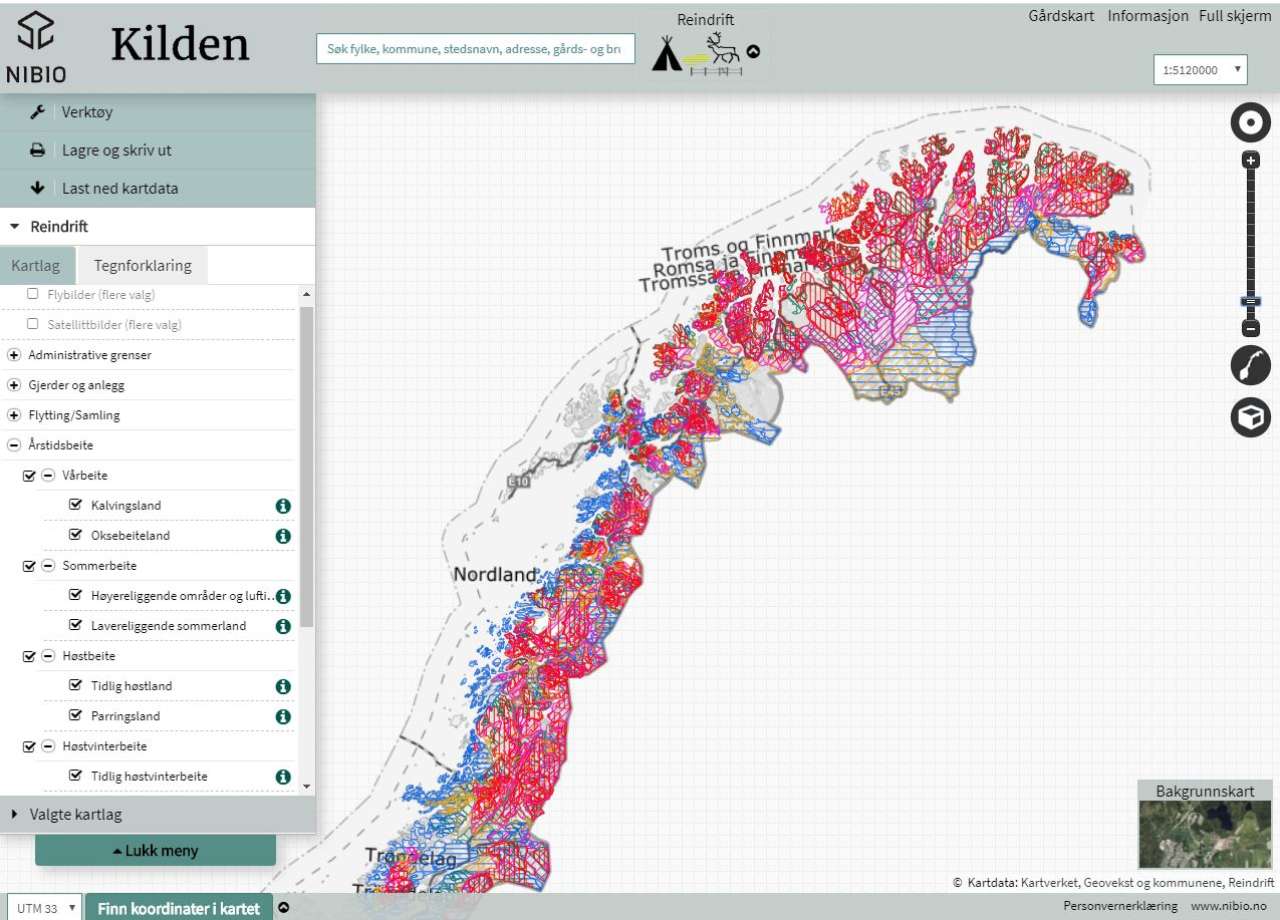Visit the www.nibio.no link
Image resolution: width=1280 pixels, height=920 pixels.
coord(1231,905)
